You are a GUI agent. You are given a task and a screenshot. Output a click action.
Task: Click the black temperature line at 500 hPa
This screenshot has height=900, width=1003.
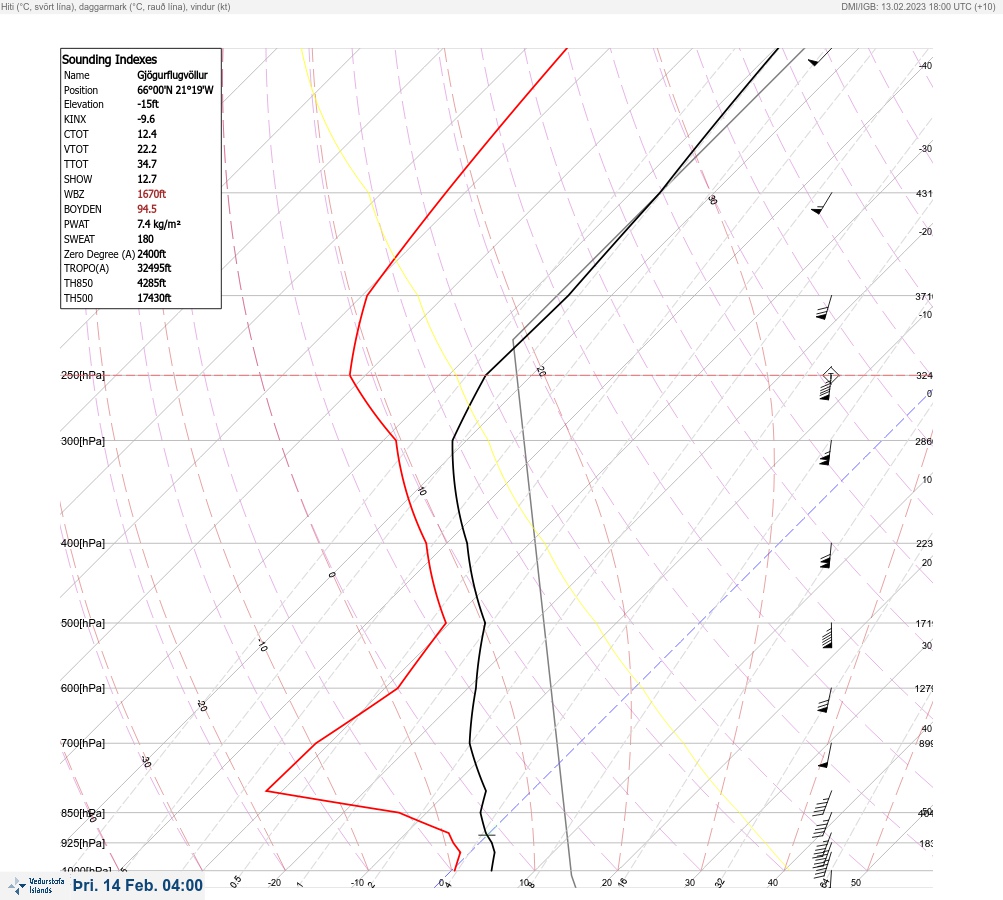tap(485, 623)
